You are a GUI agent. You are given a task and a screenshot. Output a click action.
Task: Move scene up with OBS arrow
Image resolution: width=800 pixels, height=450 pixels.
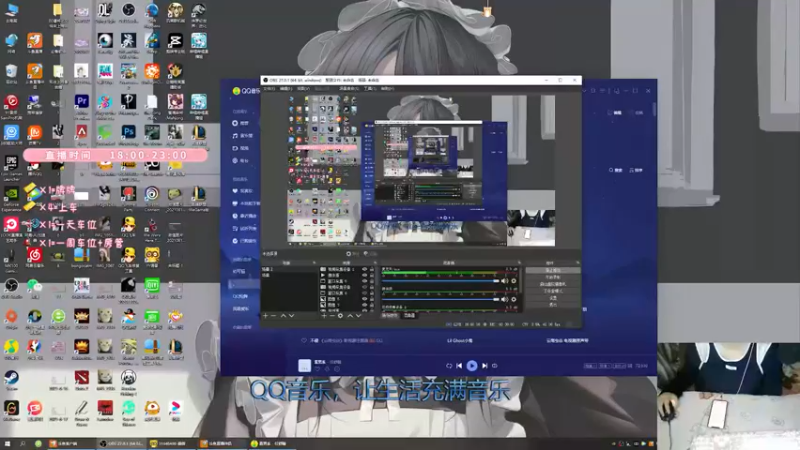pyautogui.click(x=283, y=316)
